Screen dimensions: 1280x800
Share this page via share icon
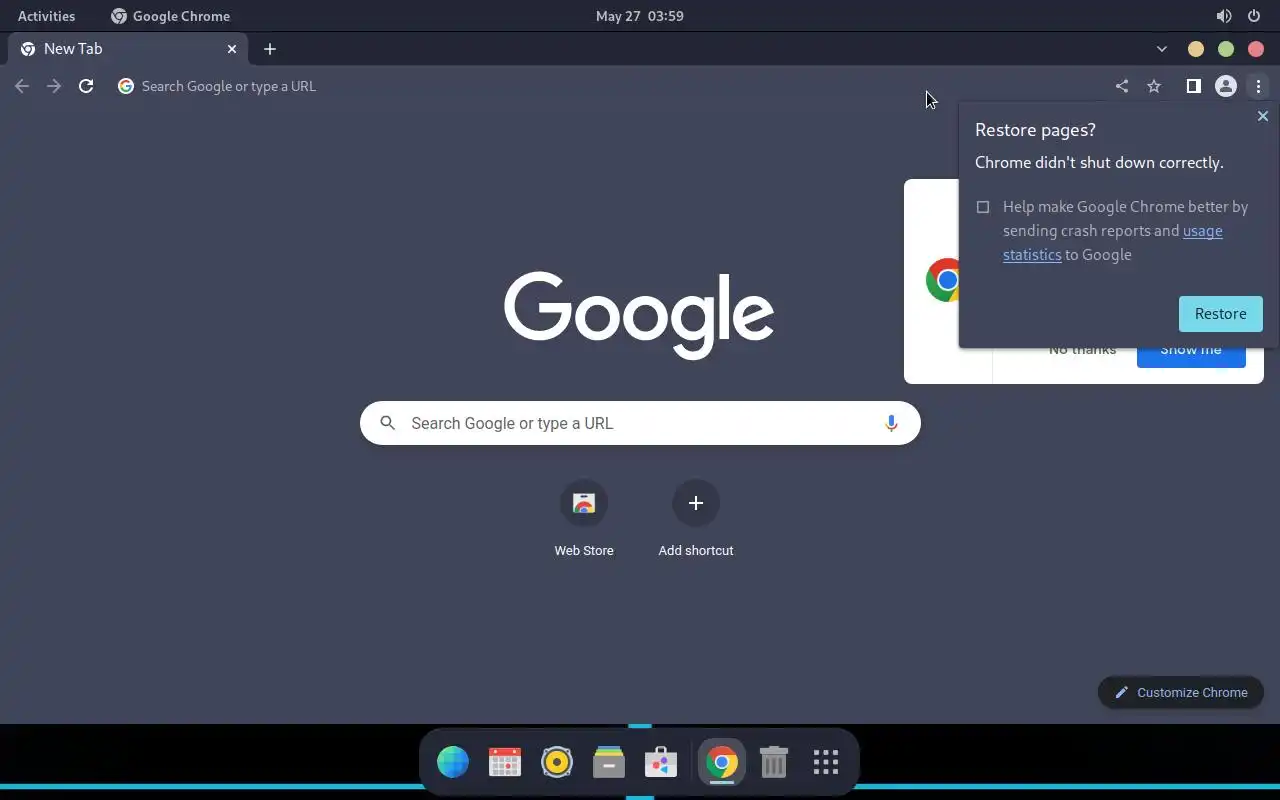pyautogui.click(x=1122, y=86)
